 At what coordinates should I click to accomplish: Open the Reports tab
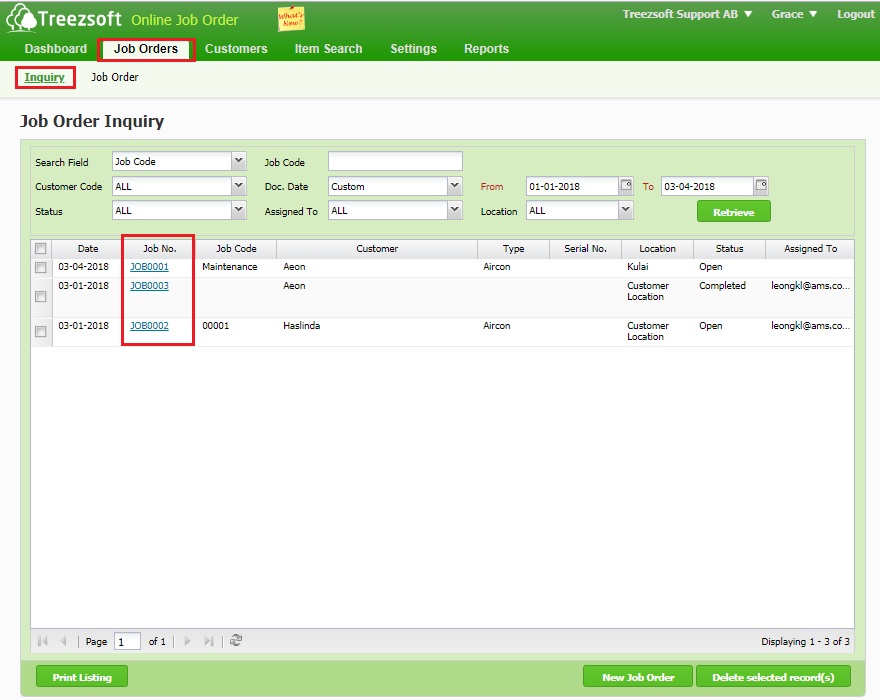coord(487,49)
